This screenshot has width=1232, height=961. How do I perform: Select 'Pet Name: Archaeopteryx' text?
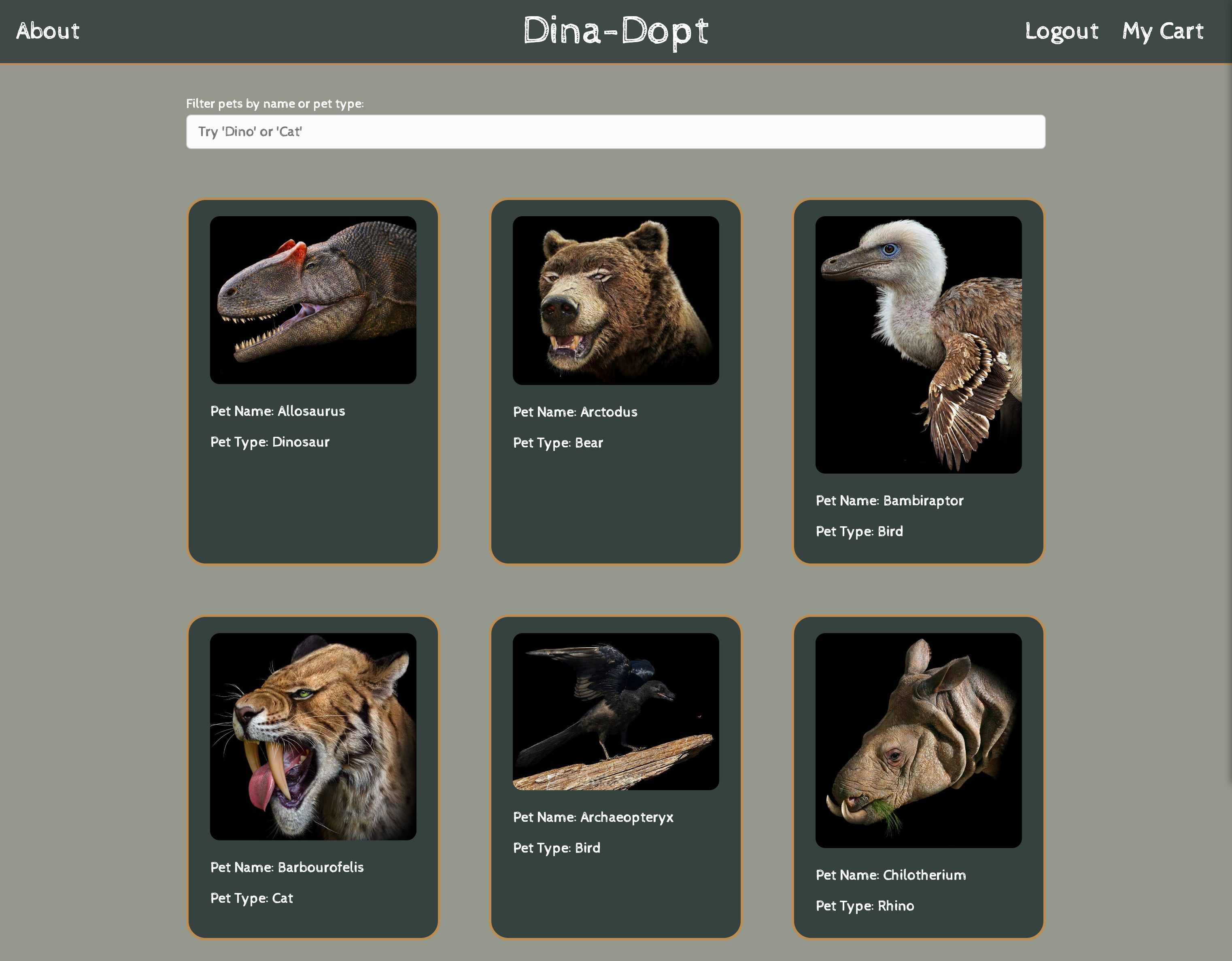tap(593, 817)
